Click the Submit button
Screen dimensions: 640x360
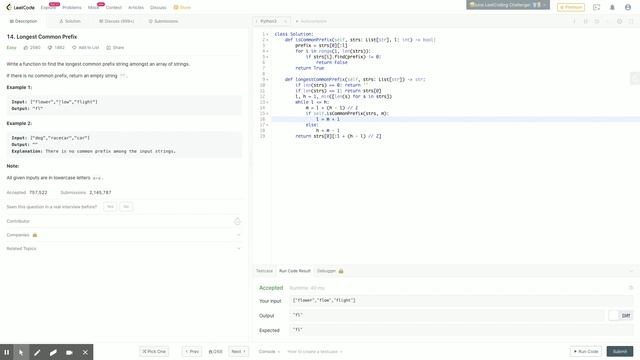[620, 351]
